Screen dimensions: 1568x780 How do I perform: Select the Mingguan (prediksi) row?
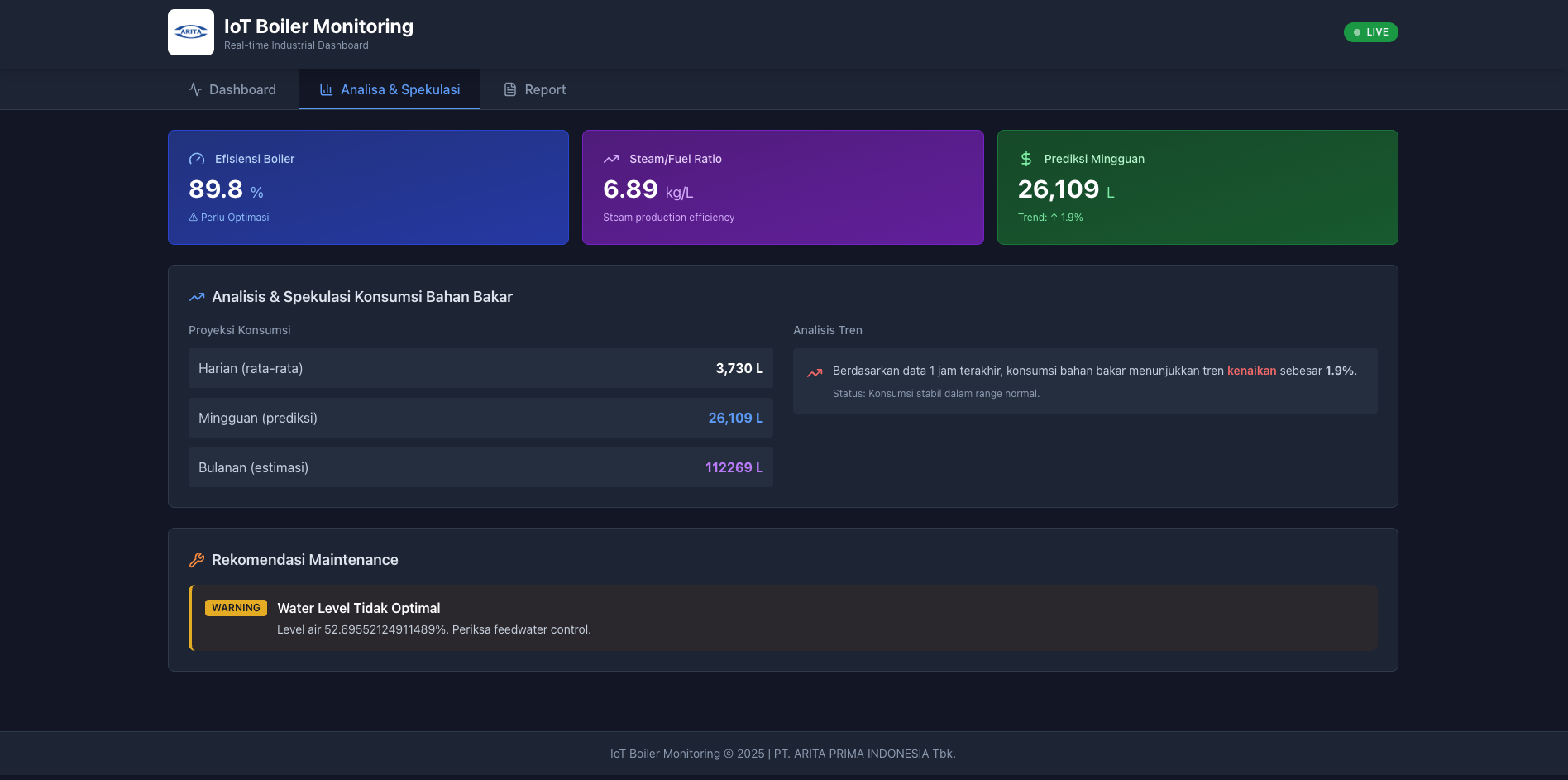[480, 418]
